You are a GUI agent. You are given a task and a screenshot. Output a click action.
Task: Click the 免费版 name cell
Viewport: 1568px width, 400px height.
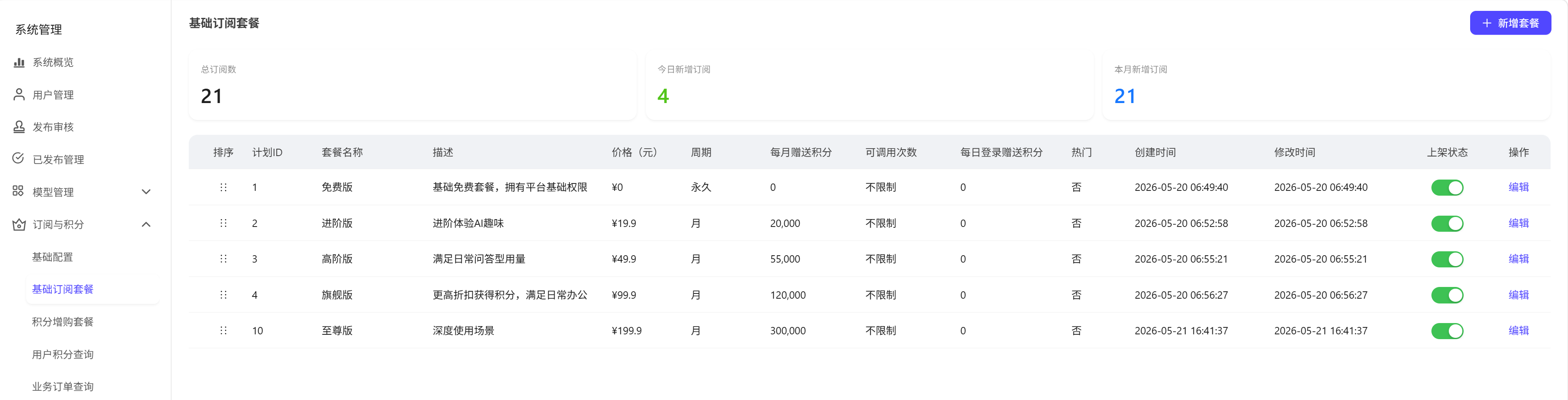tap(337, 187)
